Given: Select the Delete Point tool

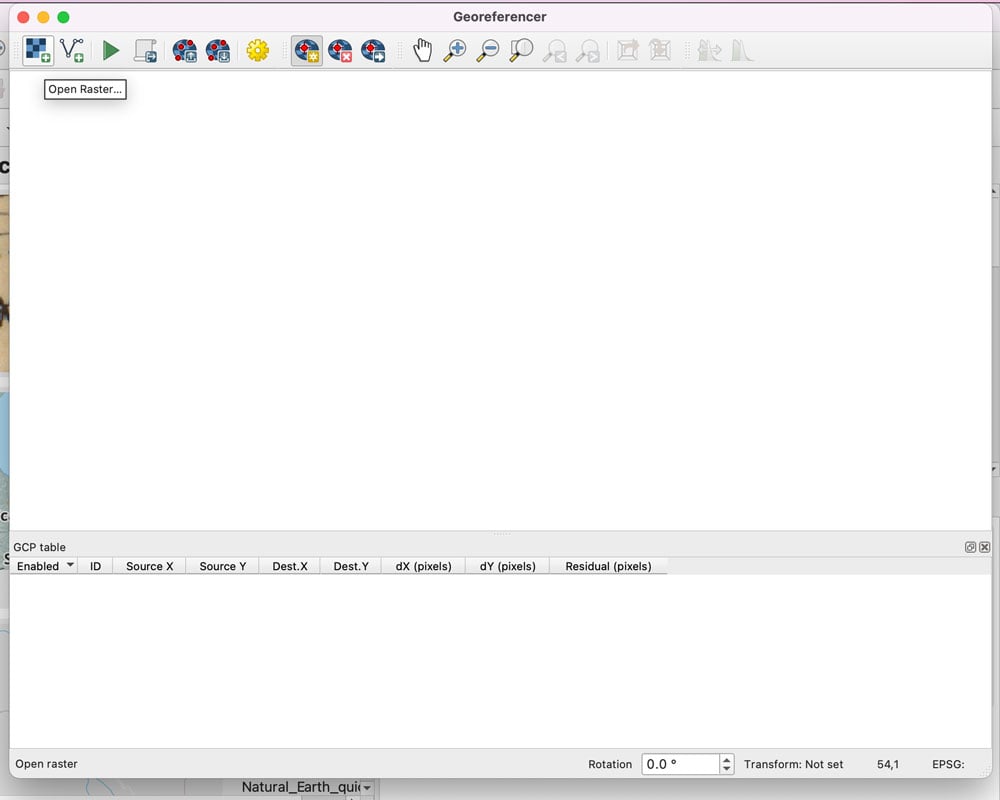Looking at the screenshot, I should 340,50.
